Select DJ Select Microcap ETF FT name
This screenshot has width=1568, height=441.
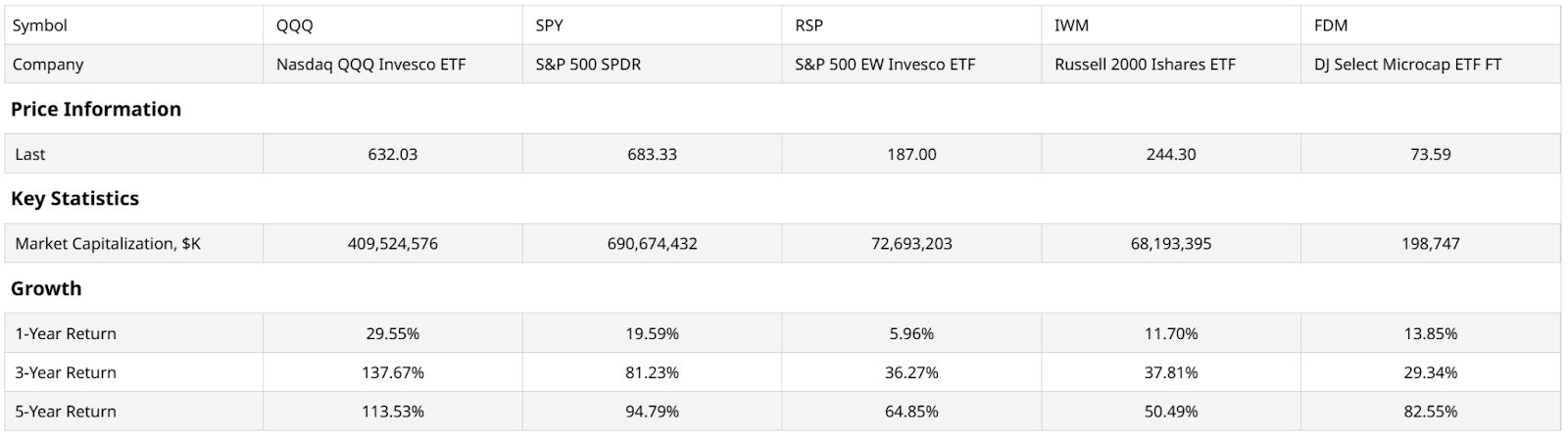click(1407, 65)
